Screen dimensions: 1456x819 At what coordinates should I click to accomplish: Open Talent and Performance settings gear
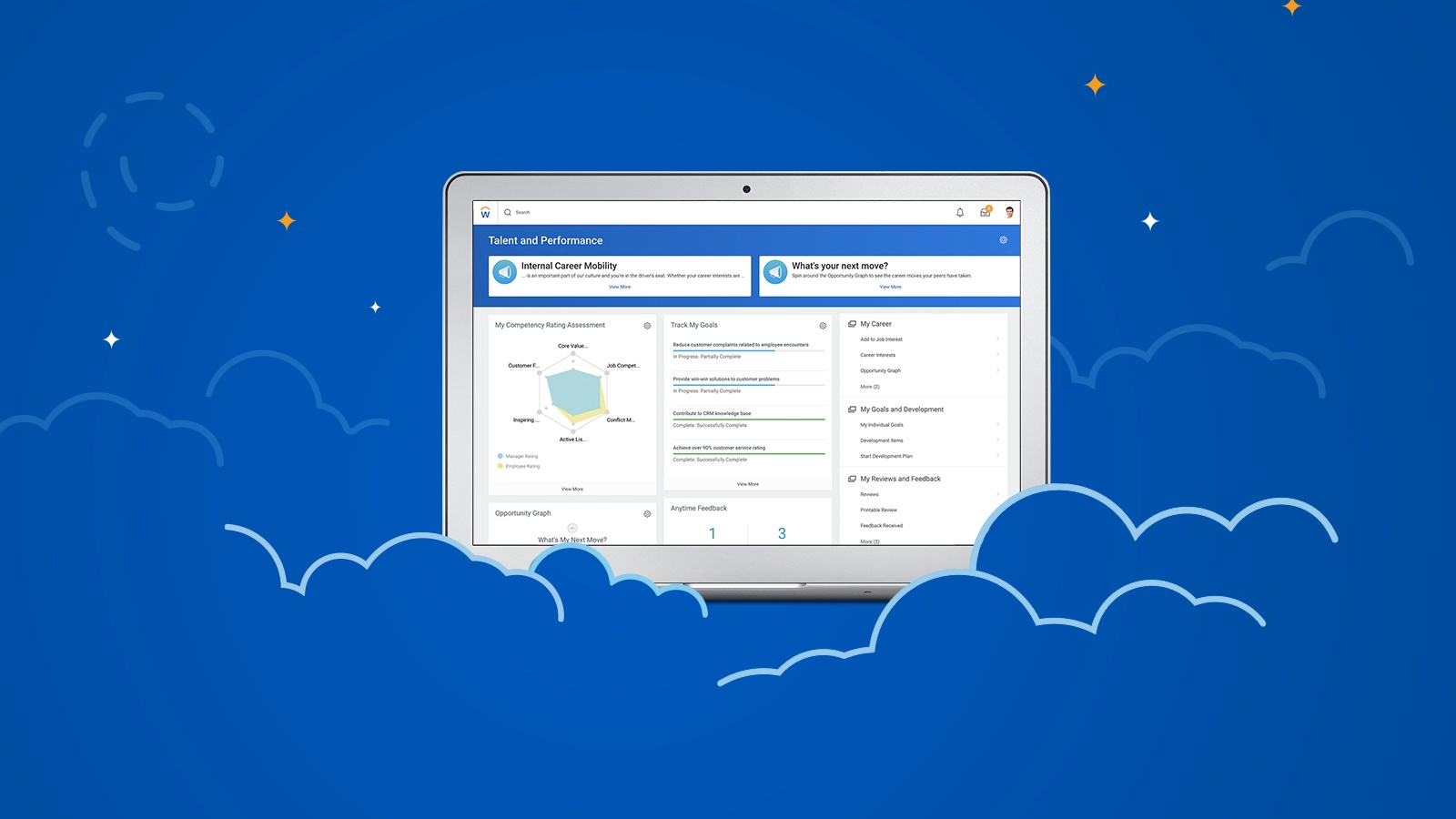1003,240
